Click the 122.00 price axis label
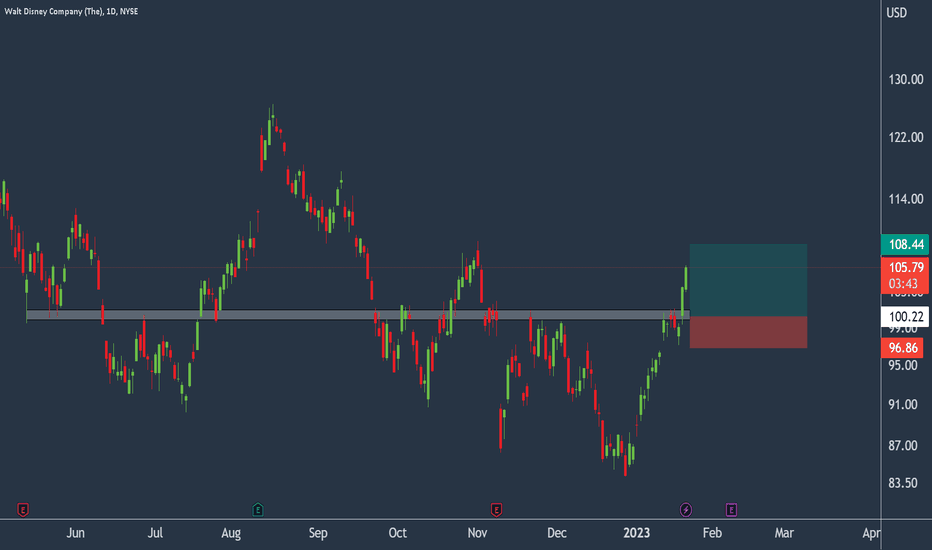Viewport: 932px width, 550px height. tap(906, 137)
